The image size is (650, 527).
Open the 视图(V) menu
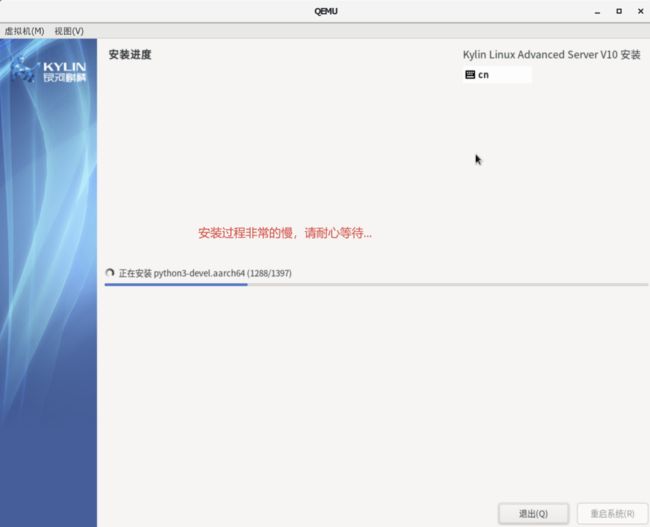point(69,31)
